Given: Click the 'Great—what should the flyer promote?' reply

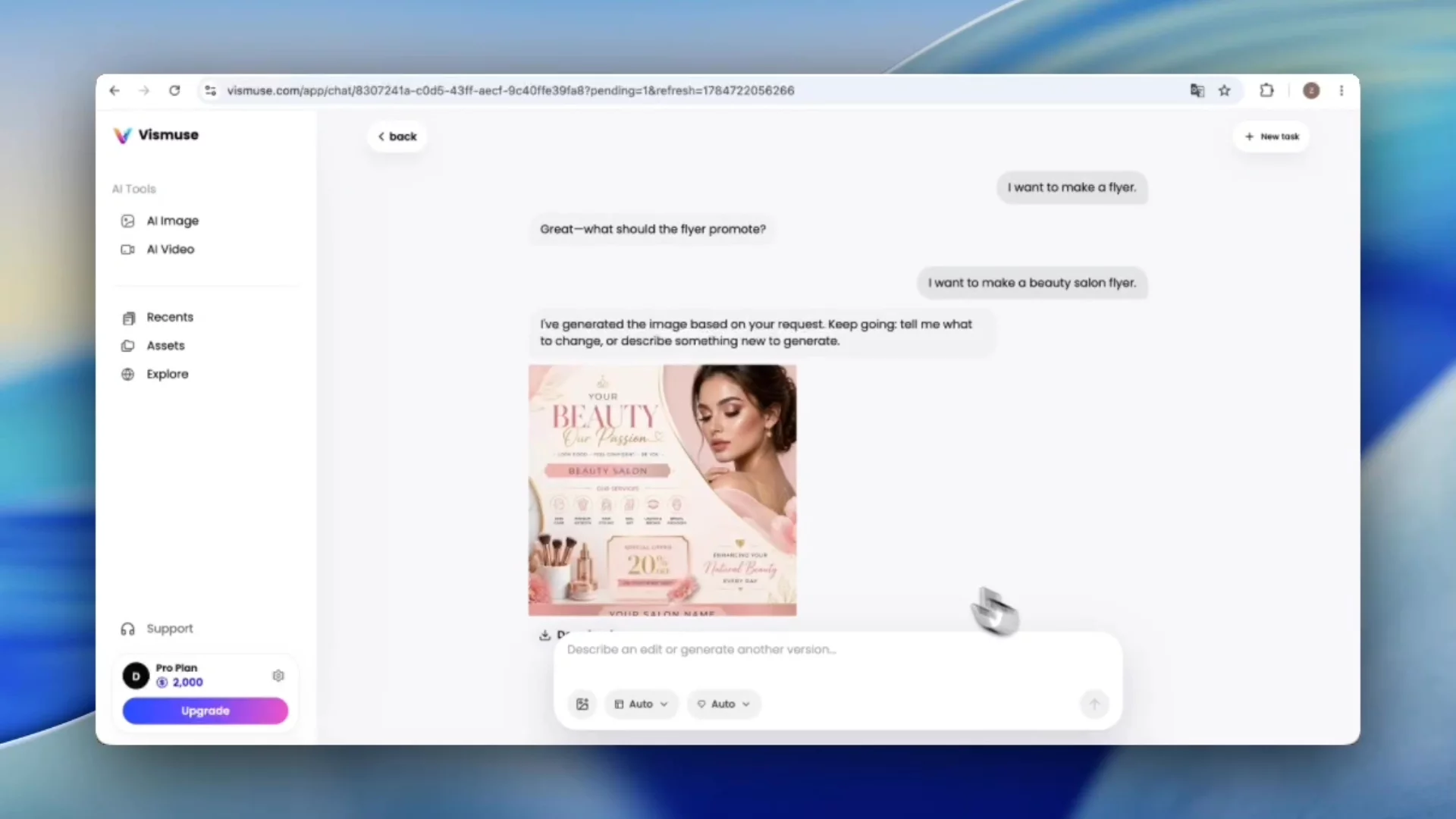Looking at the screenshot, I should (x=653, y=229).
